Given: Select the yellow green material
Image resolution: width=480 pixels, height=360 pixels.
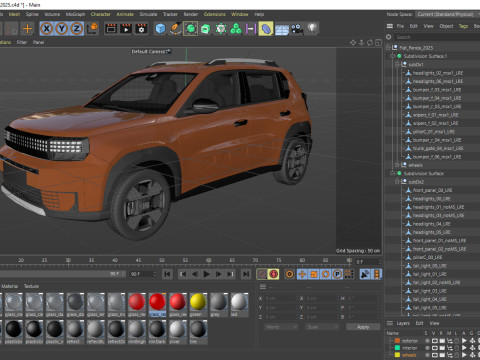Looking at the screenshot, I should 198,305.
